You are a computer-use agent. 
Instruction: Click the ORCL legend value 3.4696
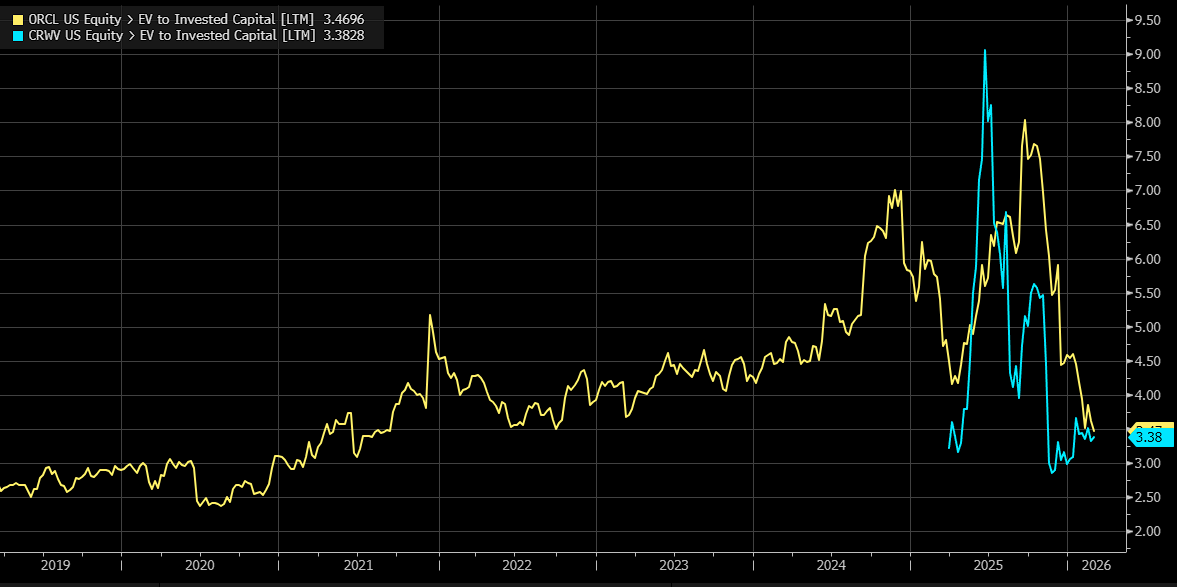(x=344, y=20)
